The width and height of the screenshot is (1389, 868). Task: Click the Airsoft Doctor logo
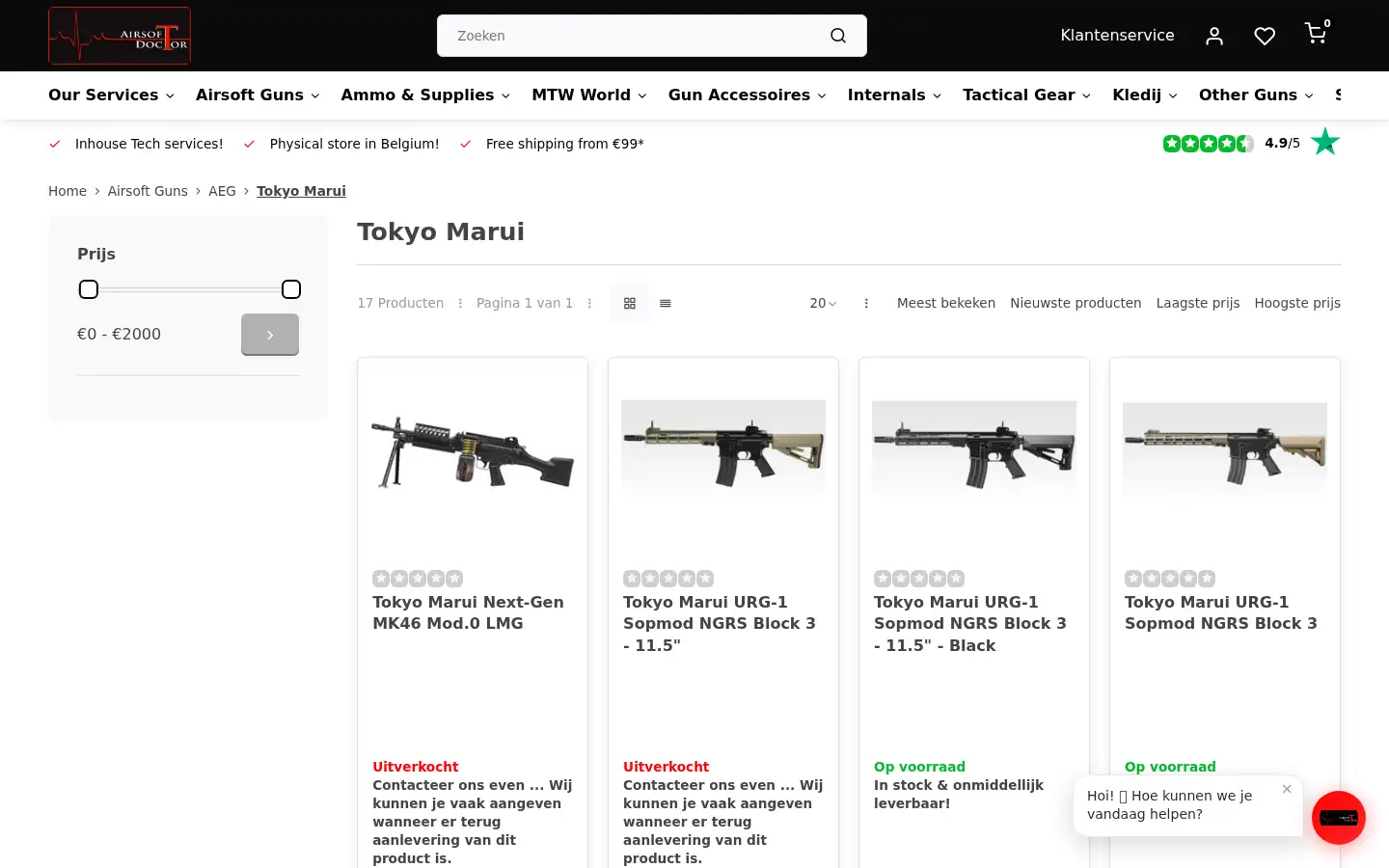[120, 36]
